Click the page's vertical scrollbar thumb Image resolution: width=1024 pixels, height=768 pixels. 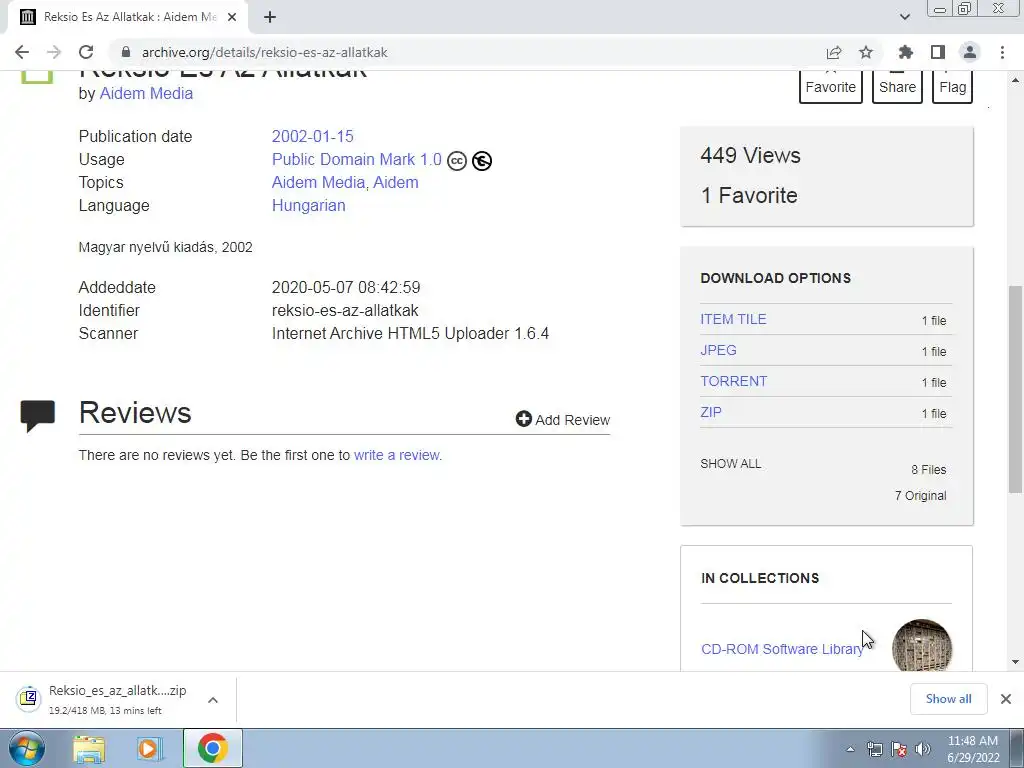pyautogui.click(x=1015, y=389)
